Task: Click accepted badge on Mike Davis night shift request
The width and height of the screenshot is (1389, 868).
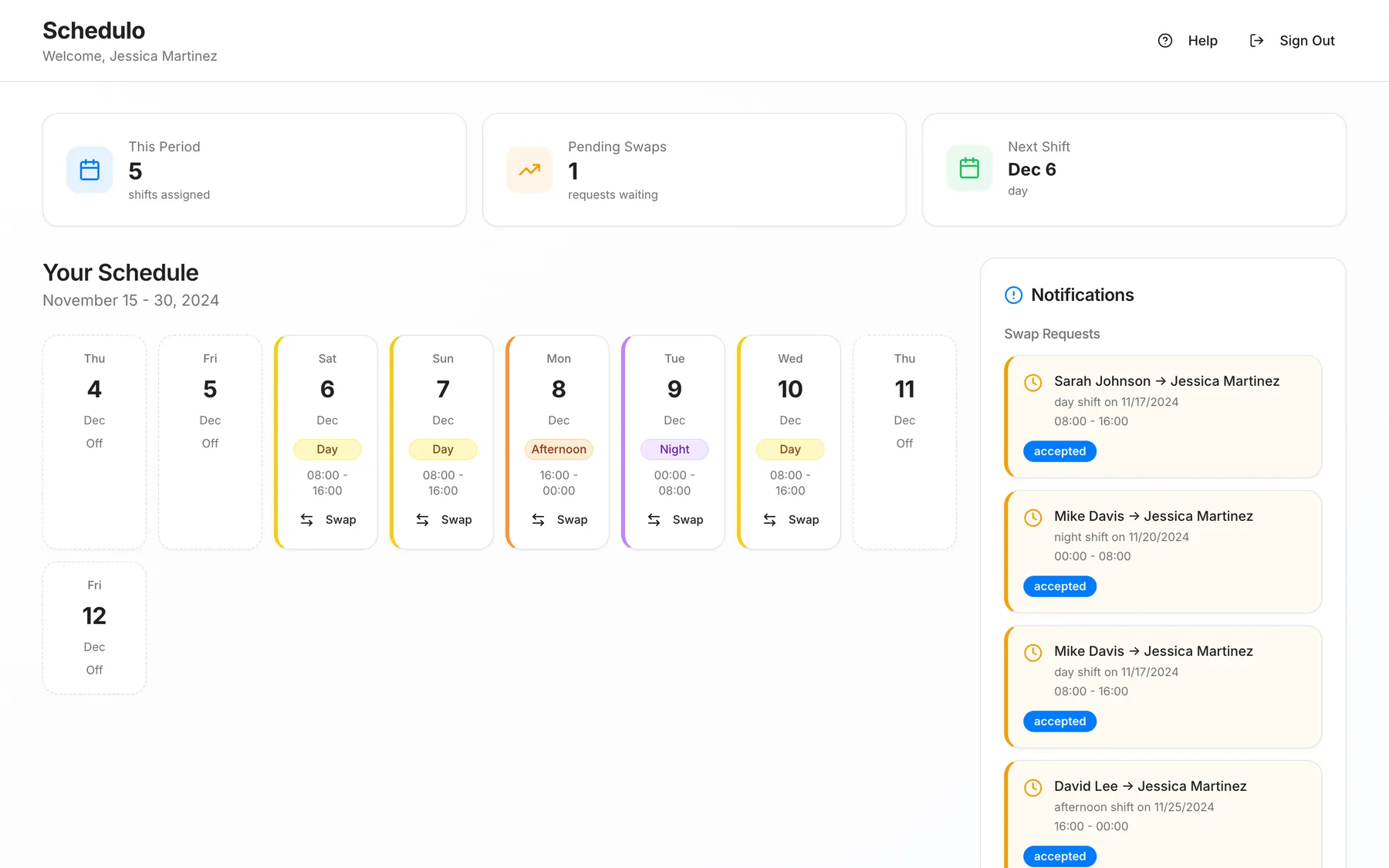Action: tap(1059, 586)
